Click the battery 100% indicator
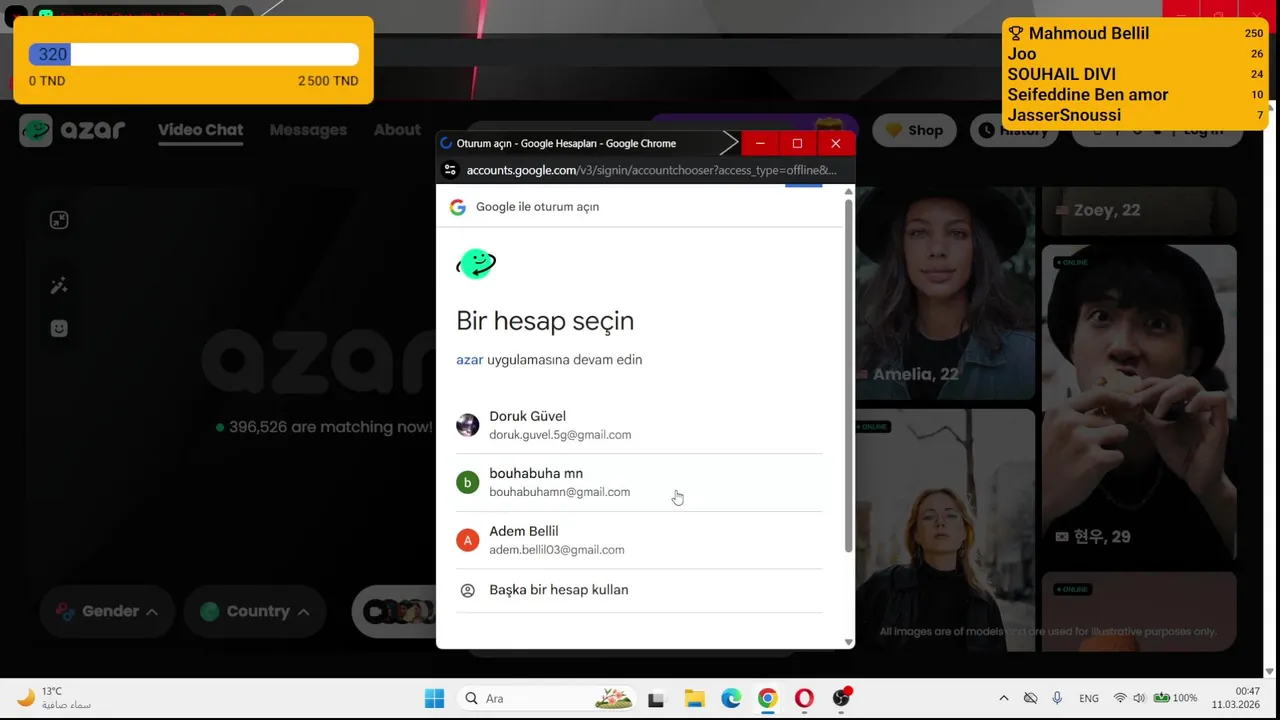The height and width of the screenshot is (720, 1280). coord(1175,698)
